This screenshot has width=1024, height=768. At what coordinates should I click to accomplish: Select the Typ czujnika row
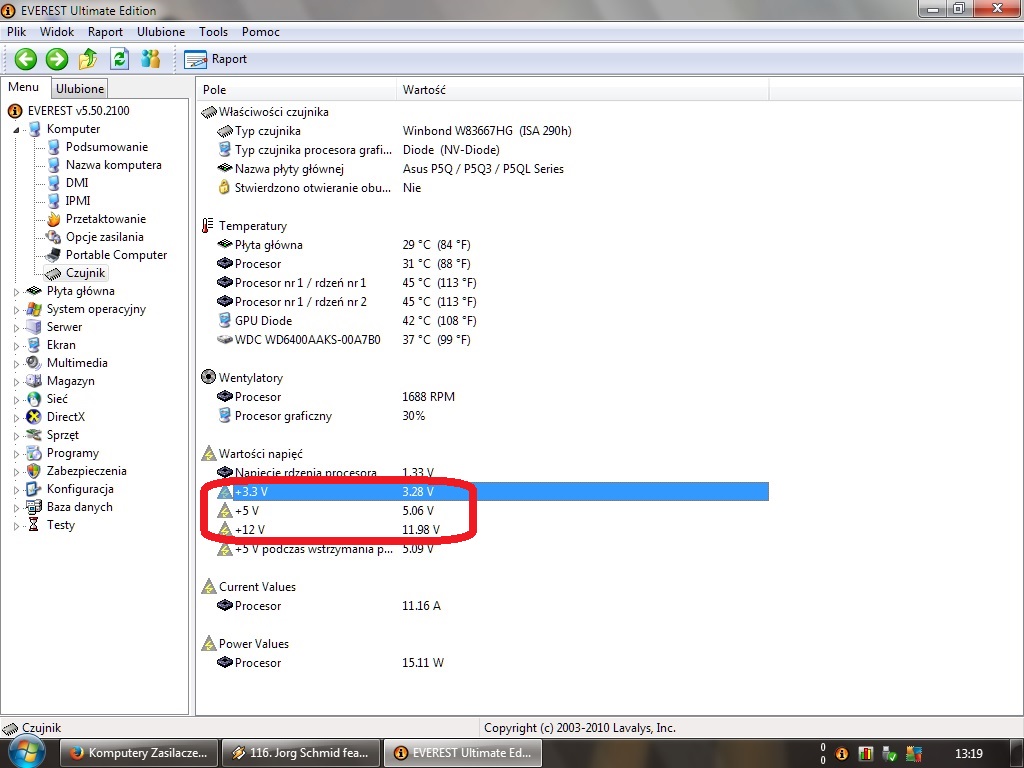point(483,131)
